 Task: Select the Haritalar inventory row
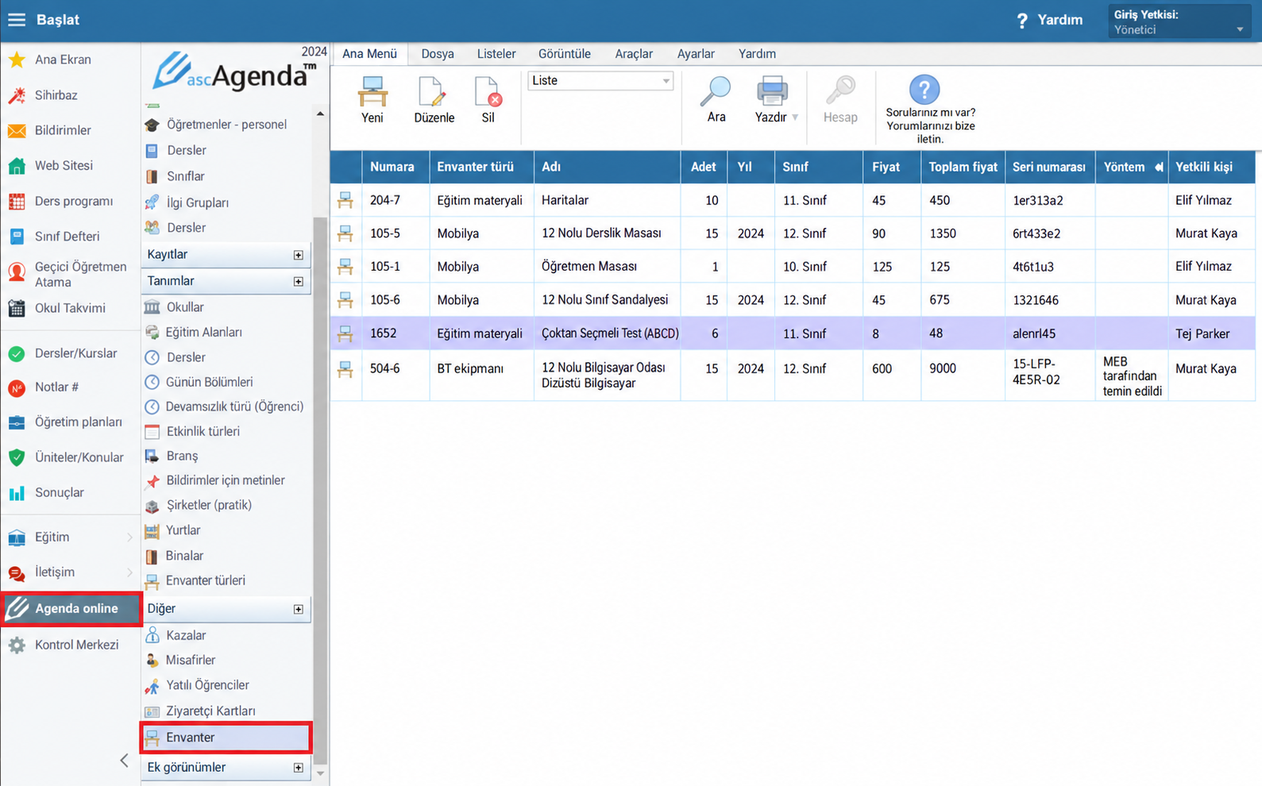(792, 200)
